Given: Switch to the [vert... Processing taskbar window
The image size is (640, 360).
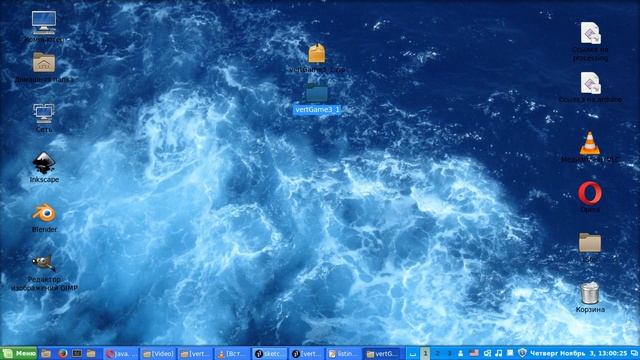Looking at the screenshot, I should click(x=307, y=354).
